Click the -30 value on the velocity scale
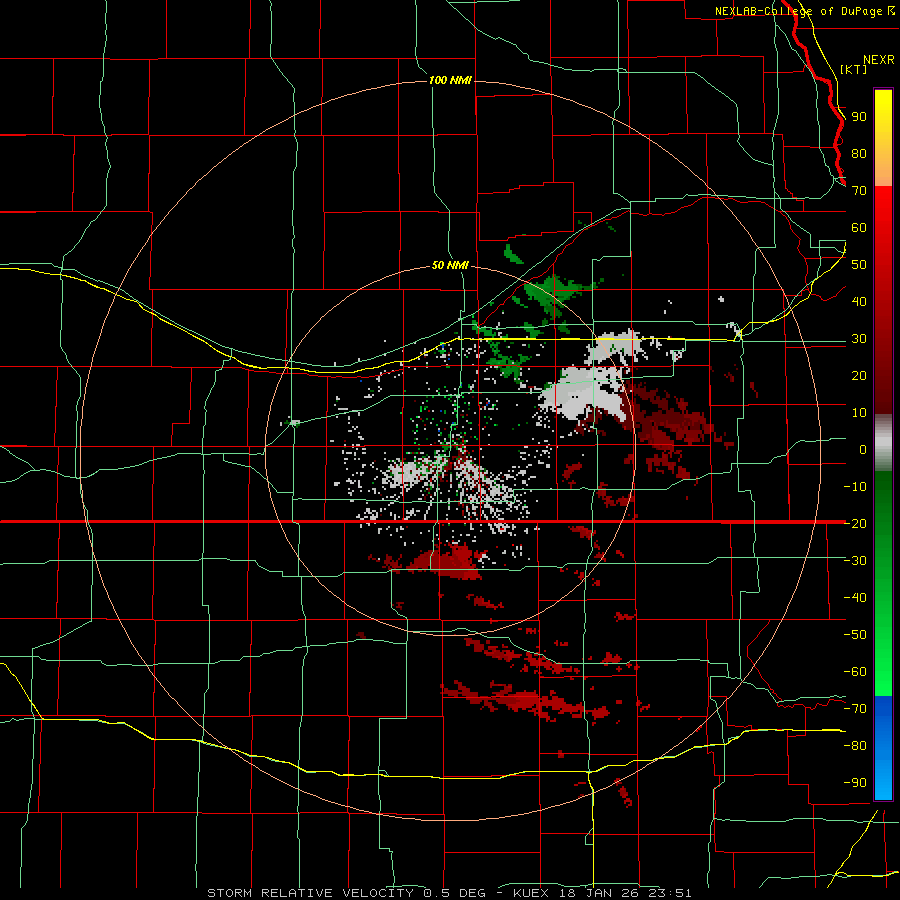Viewport: 900px width, 900px height. coord(855,561)
